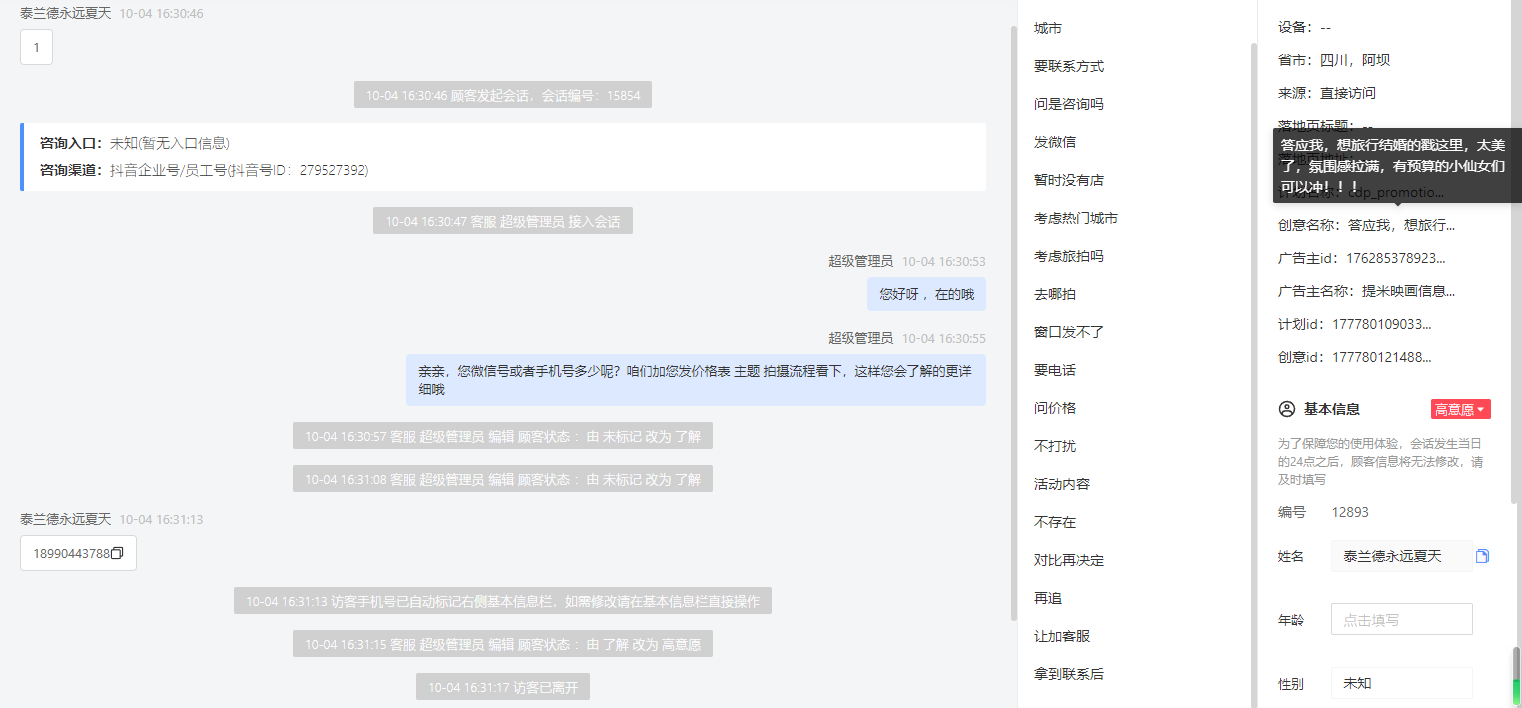Copy customer name icon beside 泰兰德永远夏天
The width and height of the screenshot is (1522, 708).
pos(1483,556)
